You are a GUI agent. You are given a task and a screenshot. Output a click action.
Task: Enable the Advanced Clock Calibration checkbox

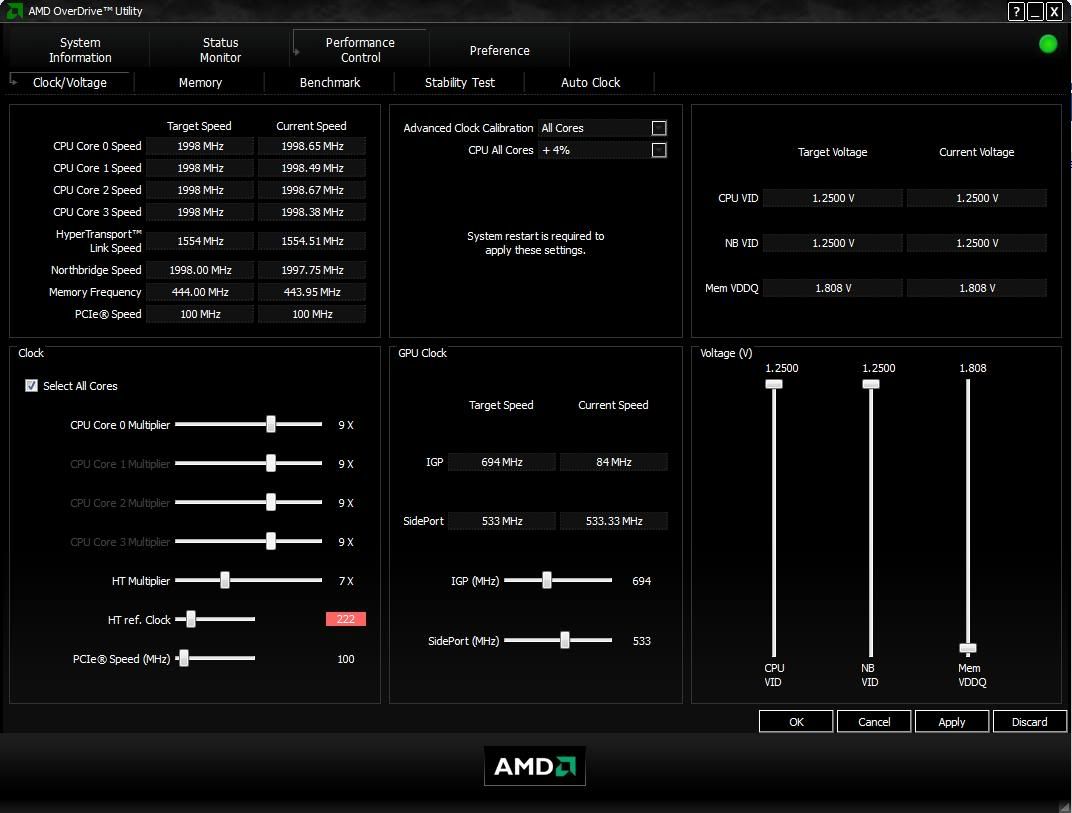pyautogui.click(x=659, y=128)
